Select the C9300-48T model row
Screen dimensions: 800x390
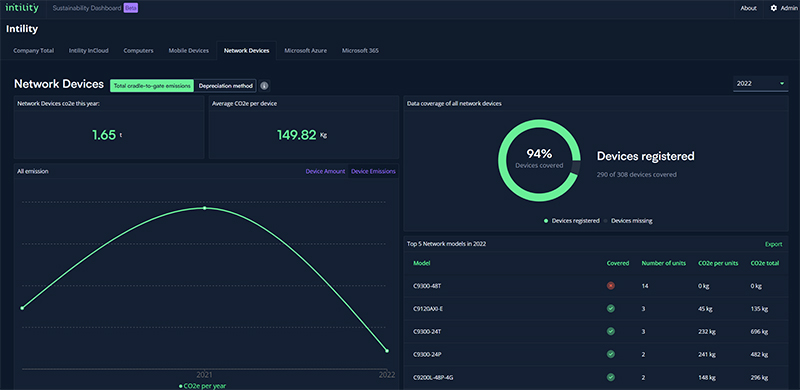pyautogui.click(x=595, y=286)
